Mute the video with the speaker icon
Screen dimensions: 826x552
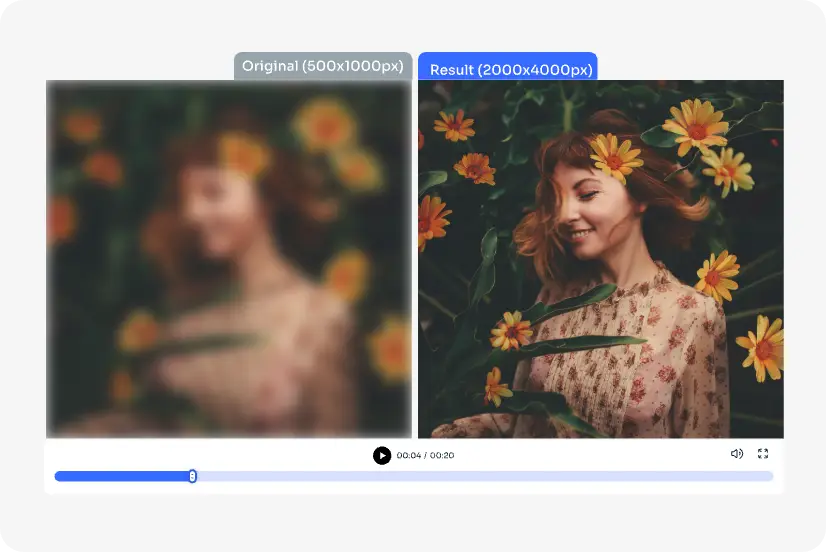[736, 454]
